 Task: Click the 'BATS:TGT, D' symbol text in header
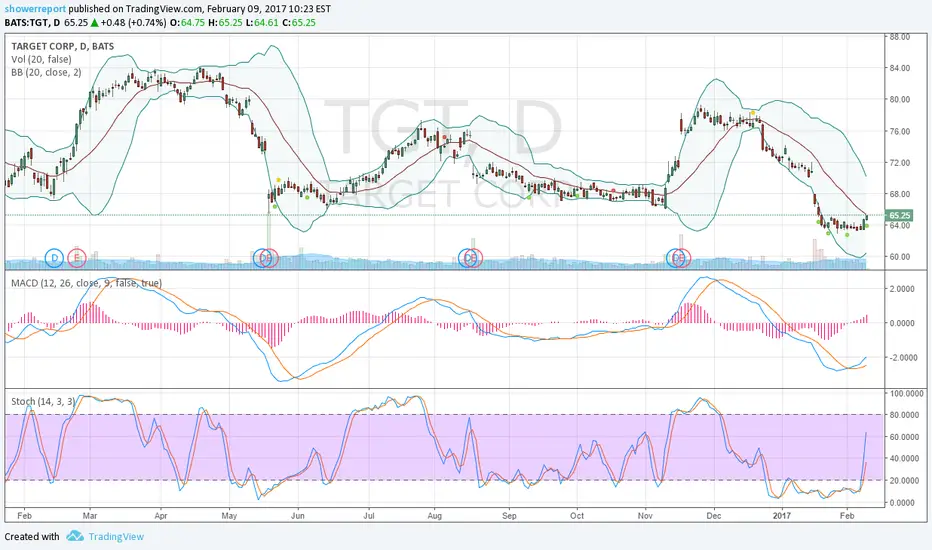click(32, 23)
